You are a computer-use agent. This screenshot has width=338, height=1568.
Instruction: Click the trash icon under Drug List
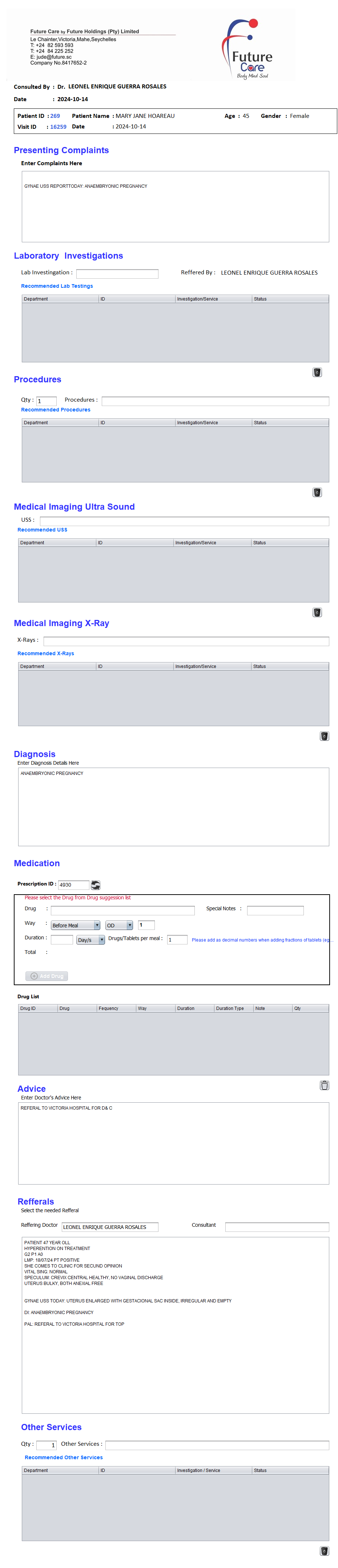click(x=324, y=1085)
